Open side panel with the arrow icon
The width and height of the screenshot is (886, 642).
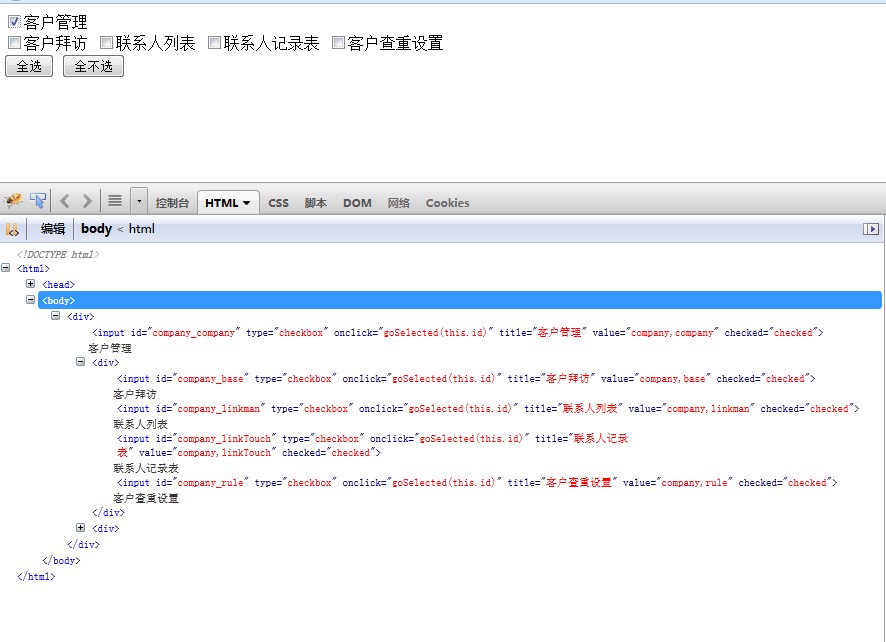[x=871, y=229]
